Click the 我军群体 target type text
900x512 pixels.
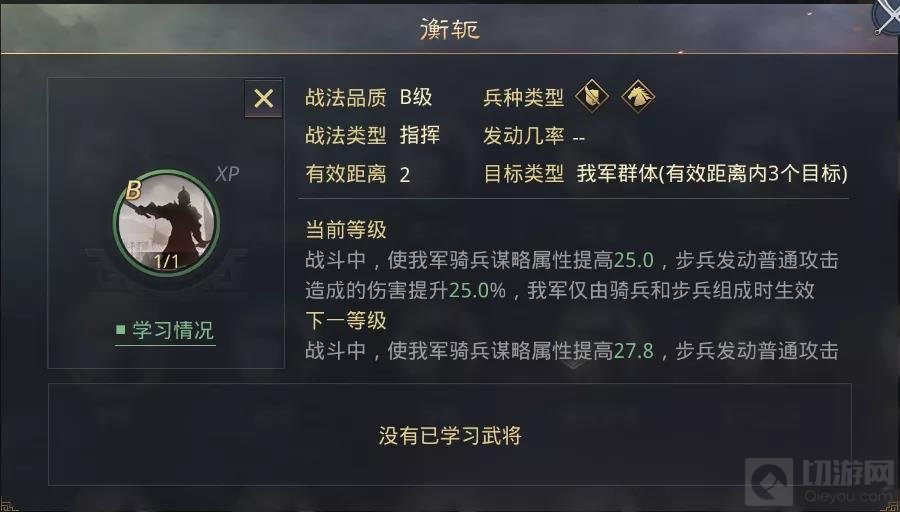(x=712, y=174)
